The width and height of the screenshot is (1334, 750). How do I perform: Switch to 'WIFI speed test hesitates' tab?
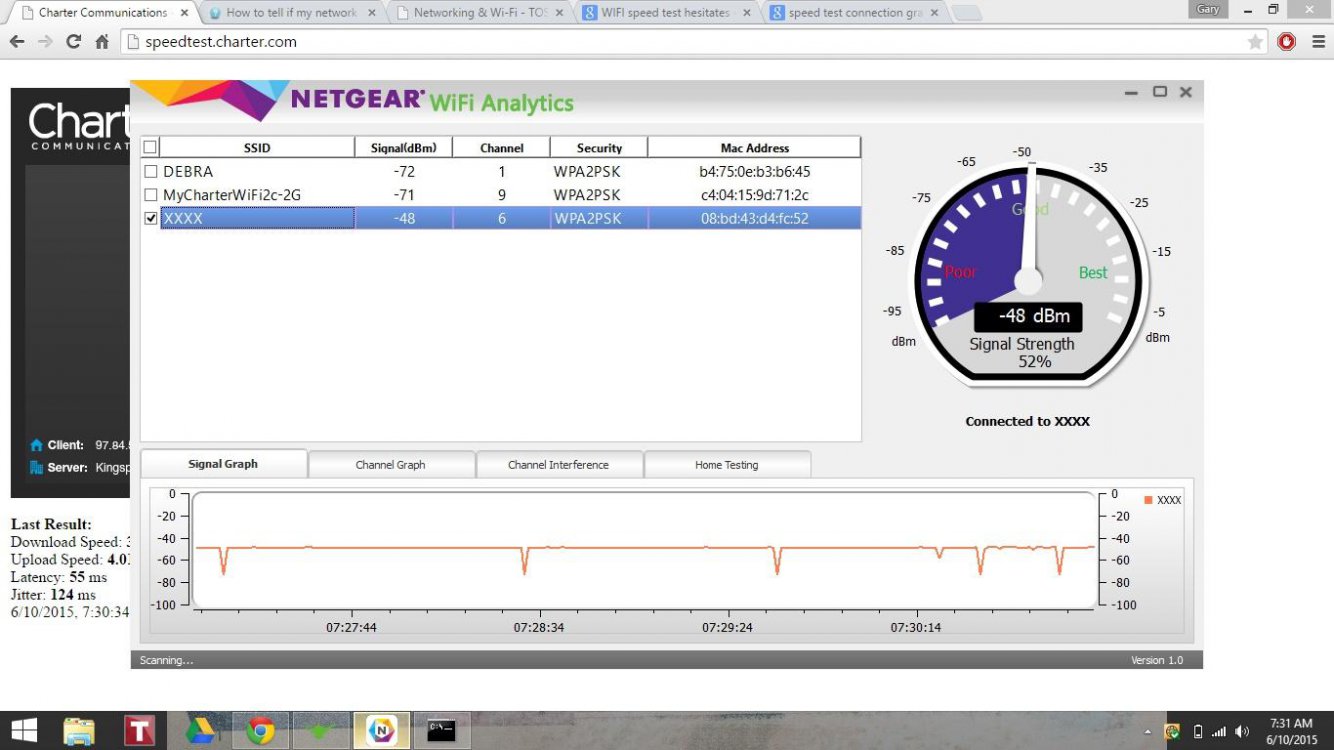point(667,13)
